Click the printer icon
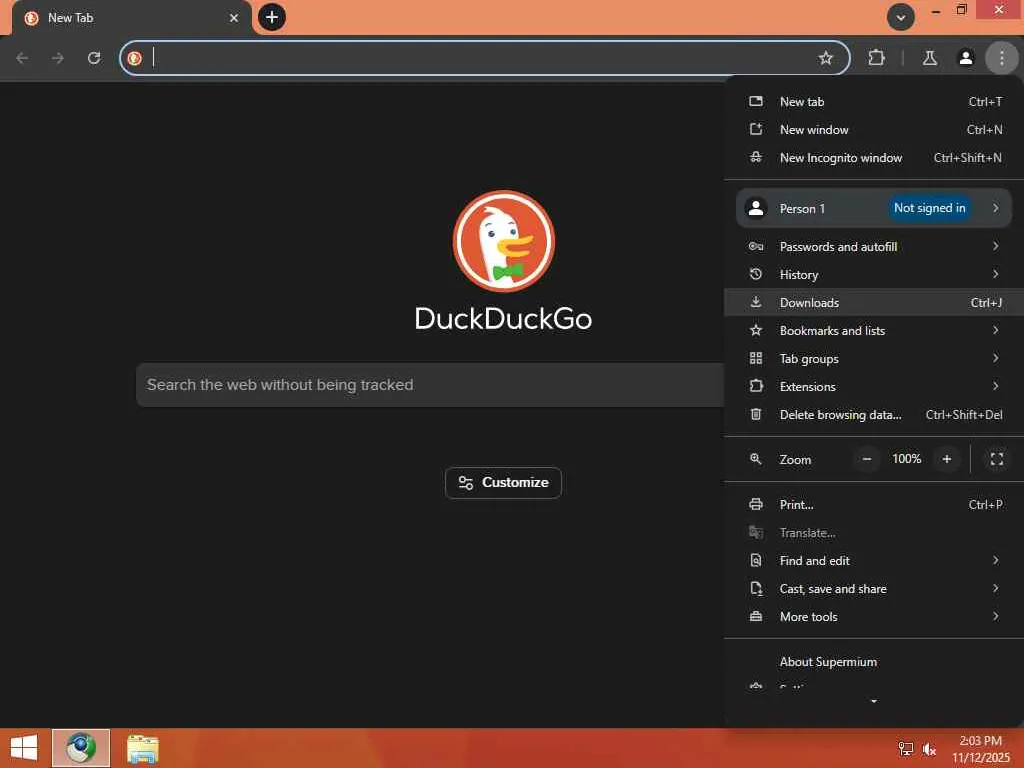 756,504
